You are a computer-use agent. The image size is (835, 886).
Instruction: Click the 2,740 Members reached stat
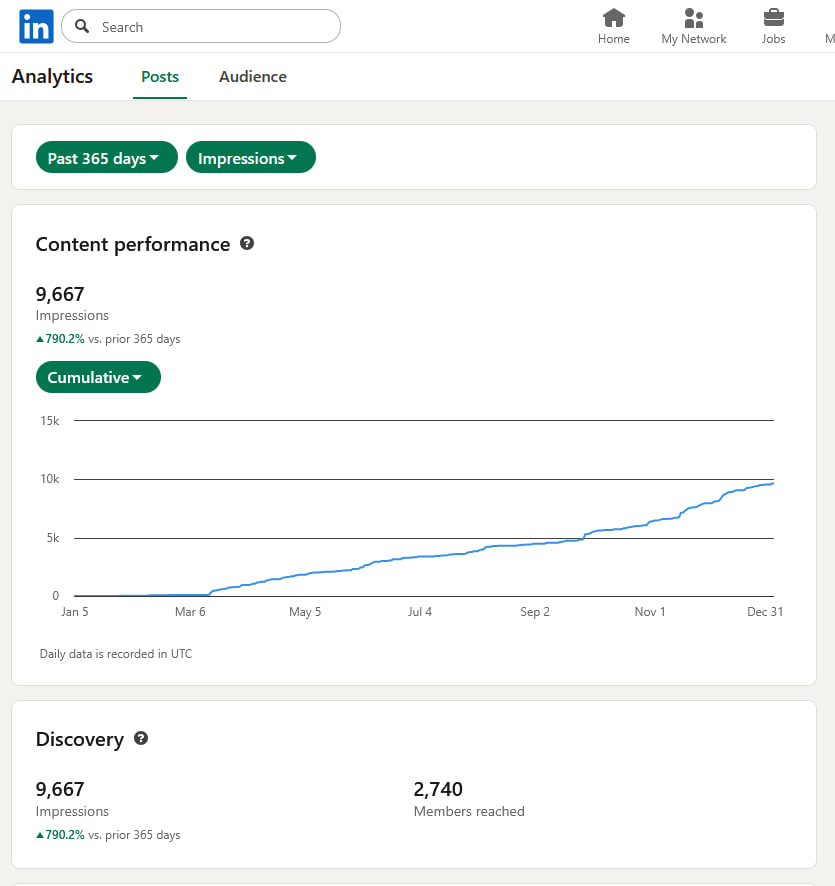(x=438, y=790)
